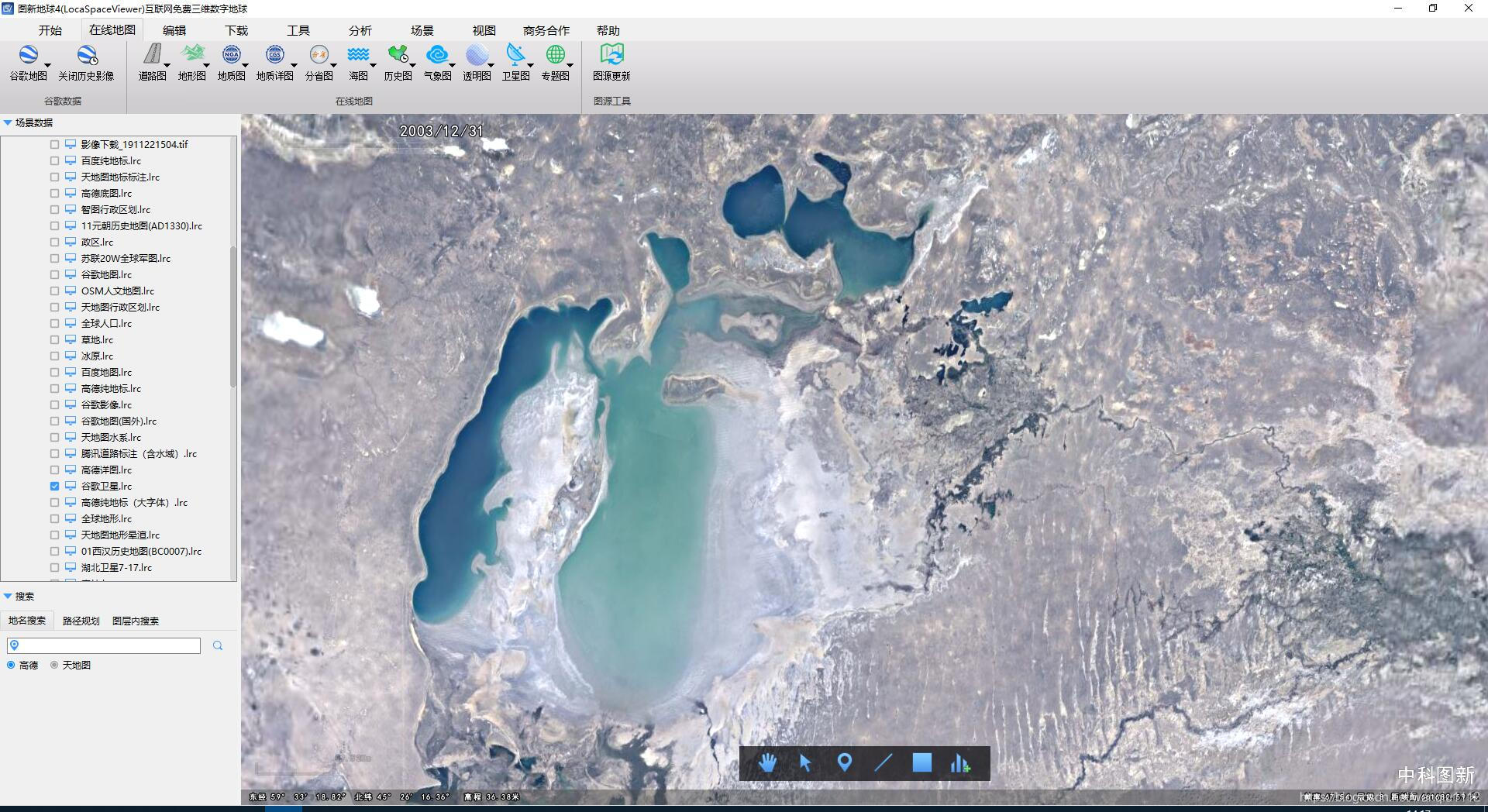The height and width of the screenshot is (812, 1488).
Task: Select the 卫星图 satellite map icon
Action: point(515,54)
